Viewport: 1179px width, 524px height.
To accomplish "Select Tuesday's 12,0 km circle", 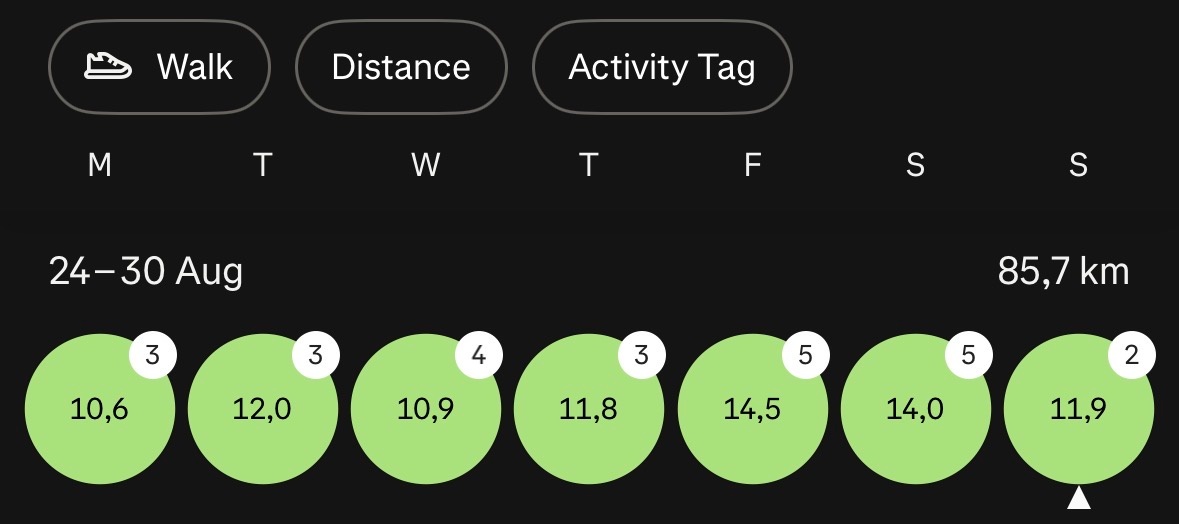I will [263, 409].
